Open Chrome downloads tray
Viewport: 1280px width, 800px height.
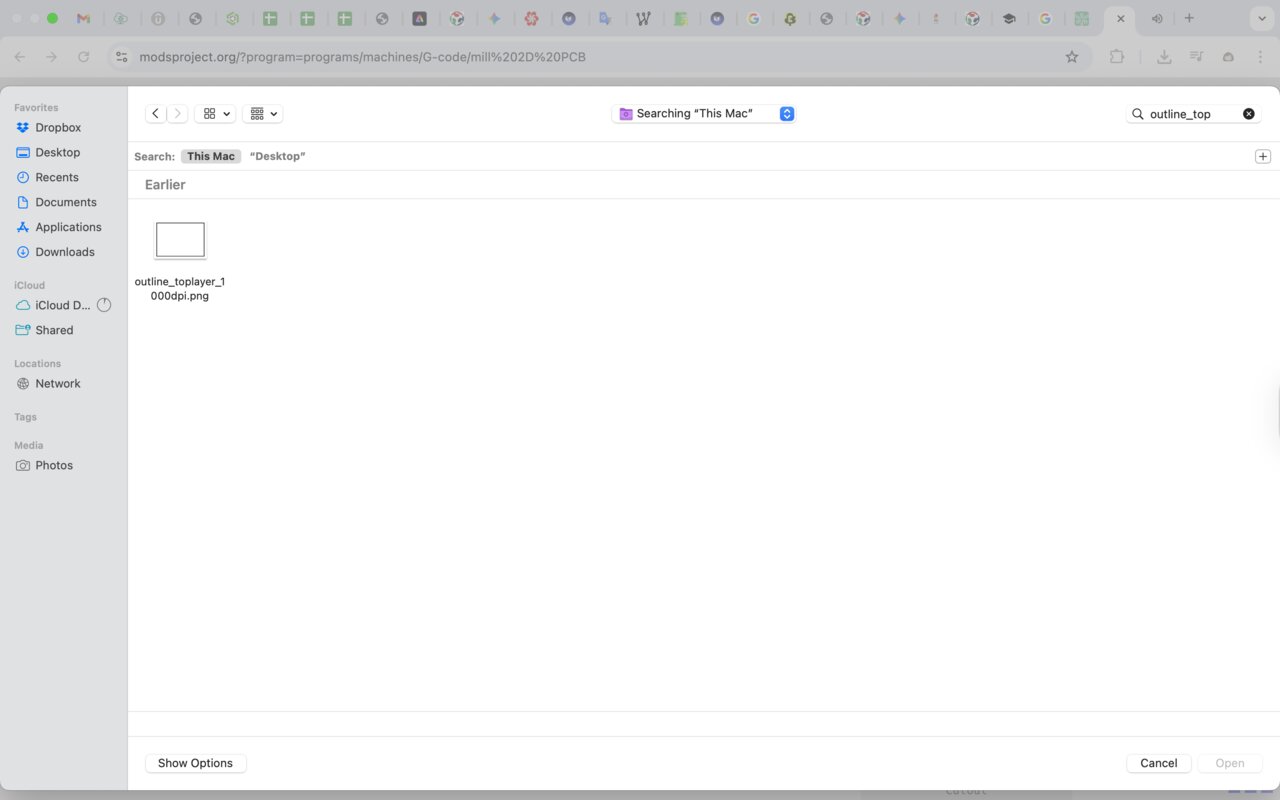1164,57
